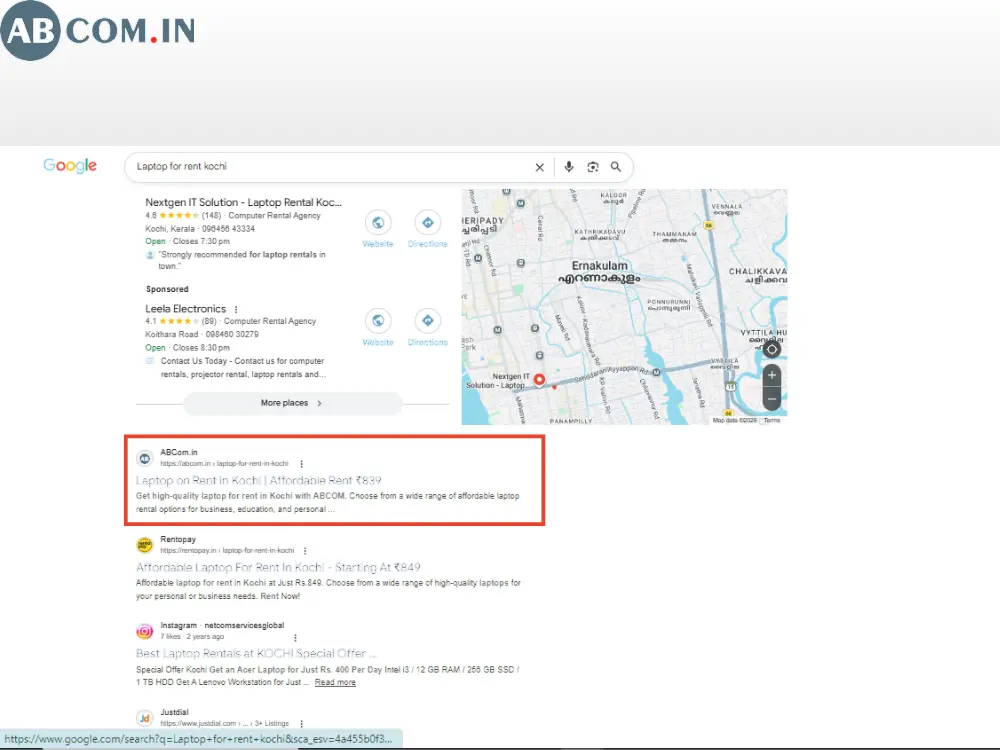Start voice search with microphone icon
Screen dimensions: 1000x750
click(569, 166)
